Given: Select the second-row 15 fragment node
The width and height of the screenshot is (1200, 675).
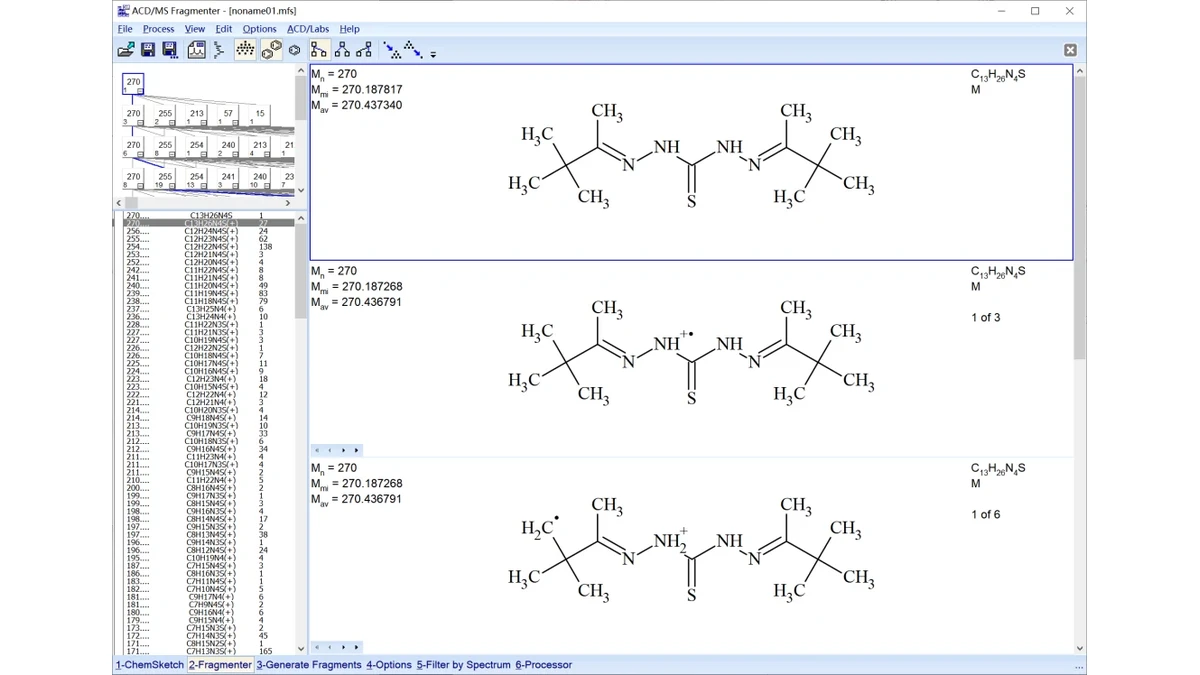Looking at the screenshot, I should 259,115.
